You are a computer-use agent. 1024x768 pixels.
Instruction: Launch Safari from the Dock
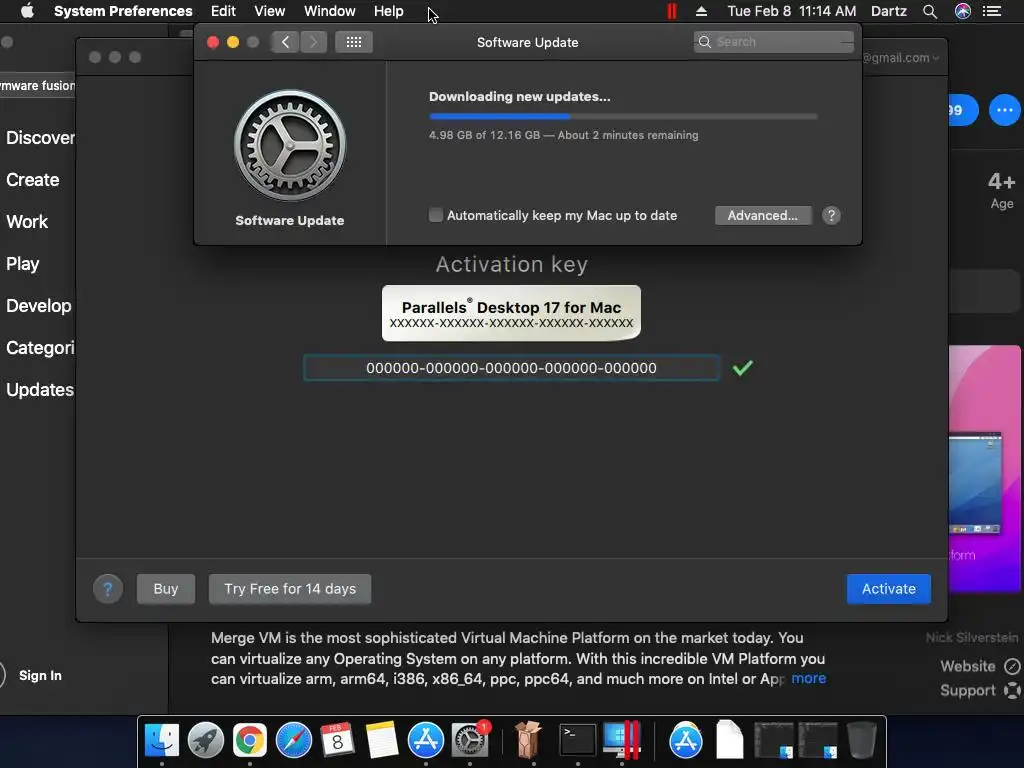(x=294, y=740)
